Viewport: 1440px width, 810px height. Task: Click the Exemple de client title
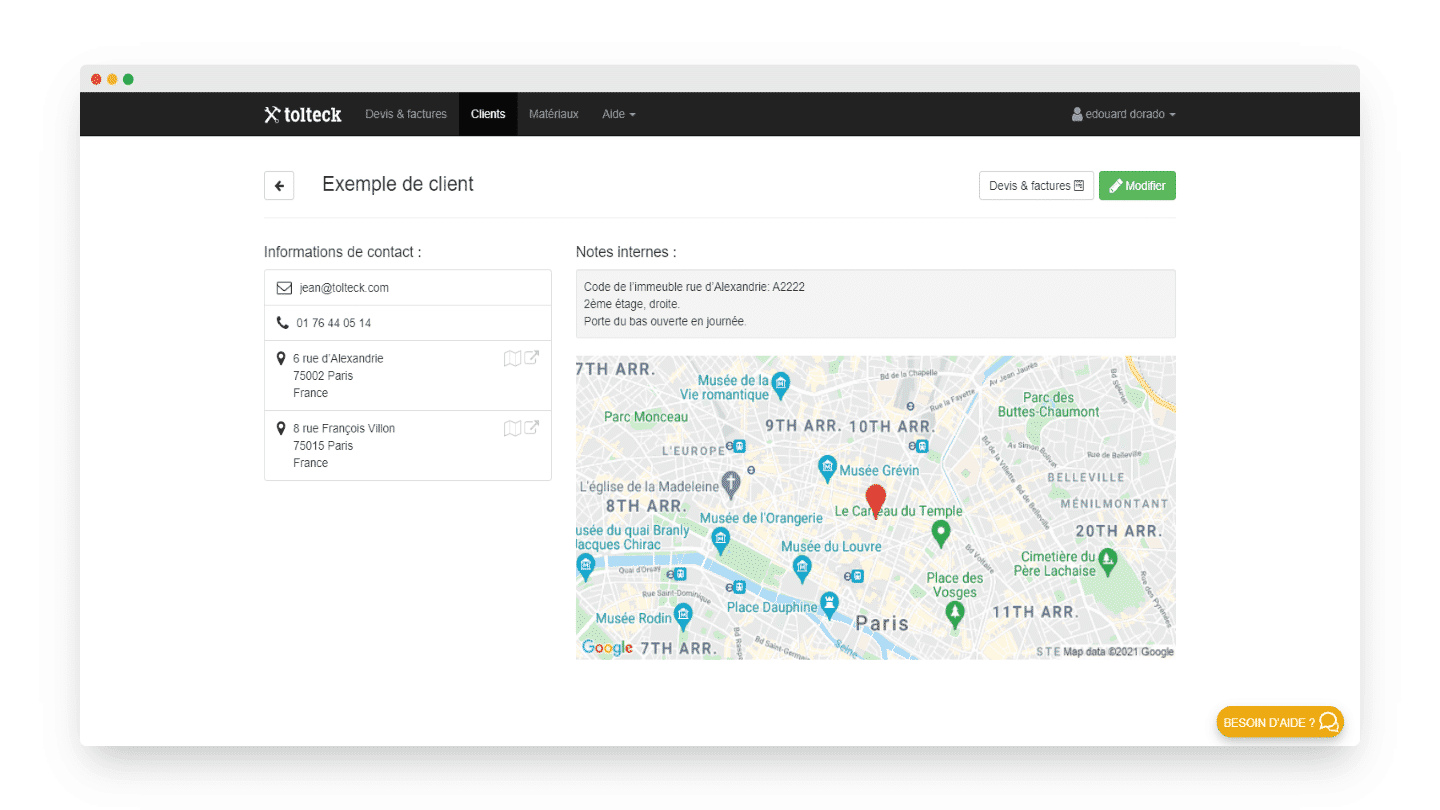click(398, 184)
